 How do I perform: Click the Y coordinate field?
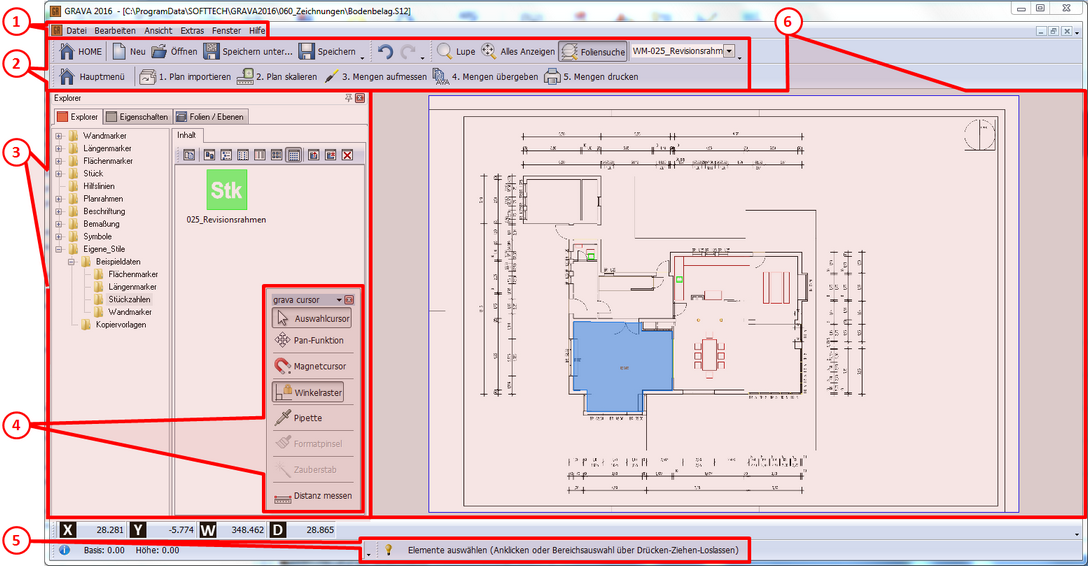[172, 530]
